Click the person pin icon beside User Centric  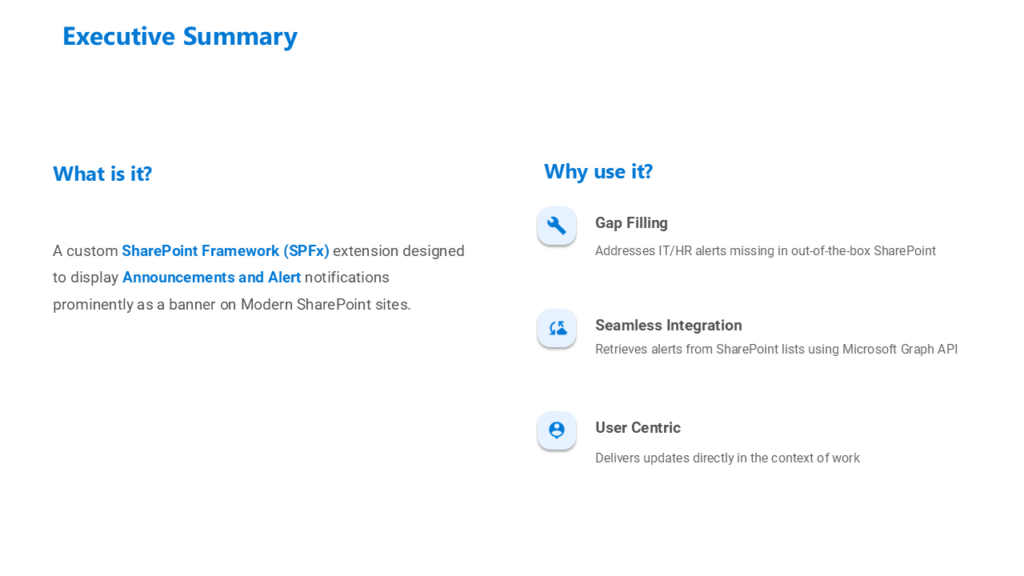pyautogui.click(x=557, y=430)
